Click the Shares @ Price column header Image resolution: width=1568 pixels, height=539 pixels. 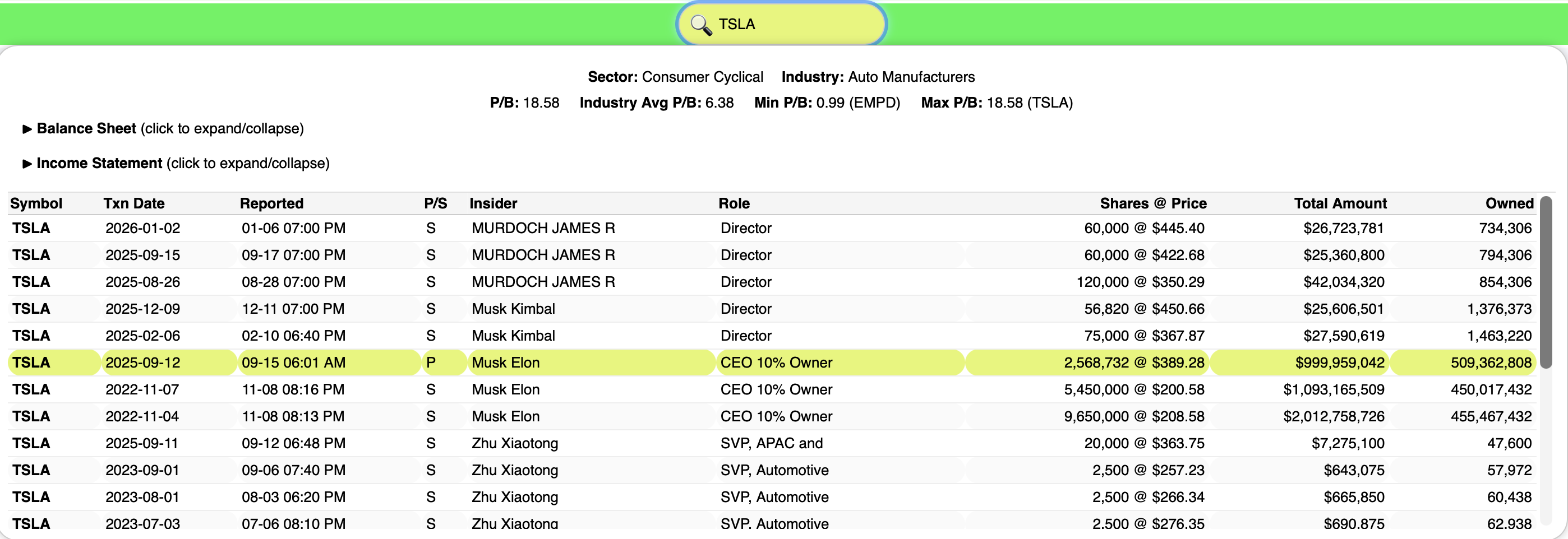tap(1153, 203)
